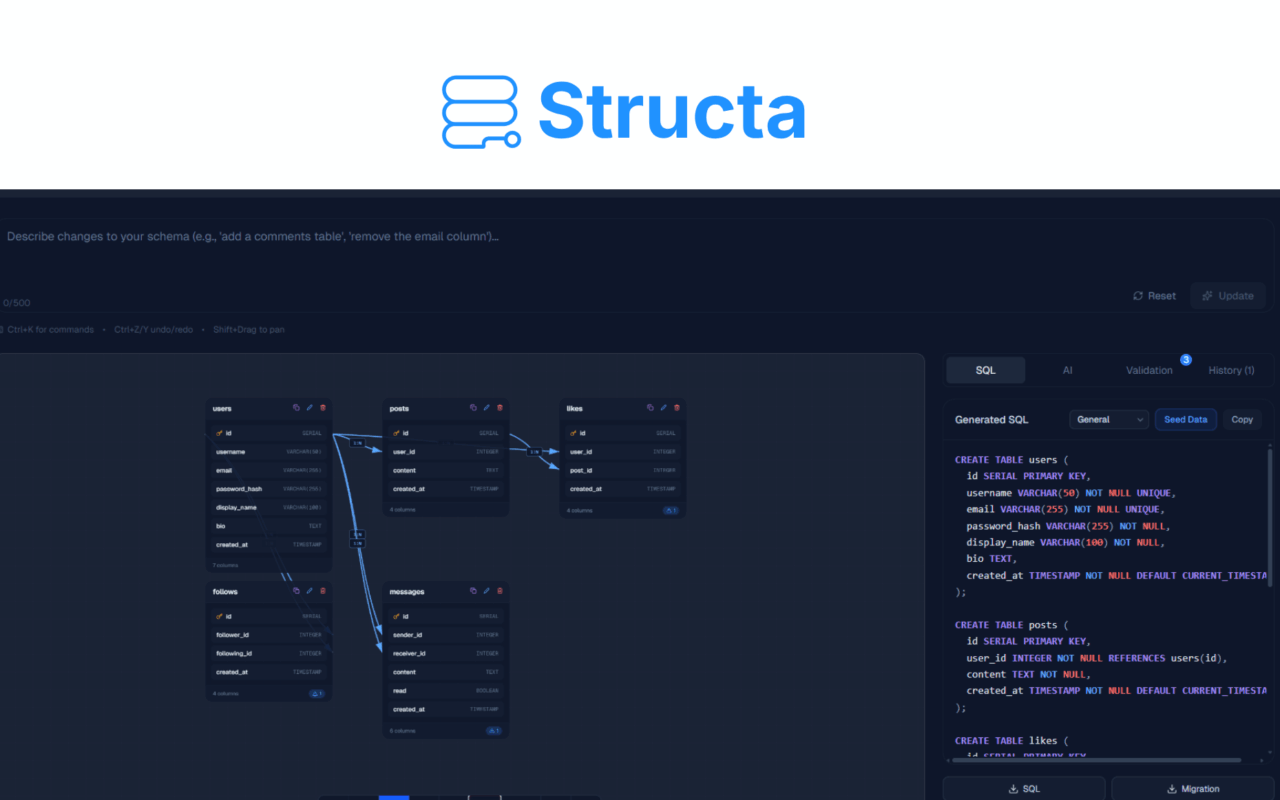This screenshot has height=800, width=1280.
Task: Select the receiver_id row in messages table
Action: click(444, 653)
